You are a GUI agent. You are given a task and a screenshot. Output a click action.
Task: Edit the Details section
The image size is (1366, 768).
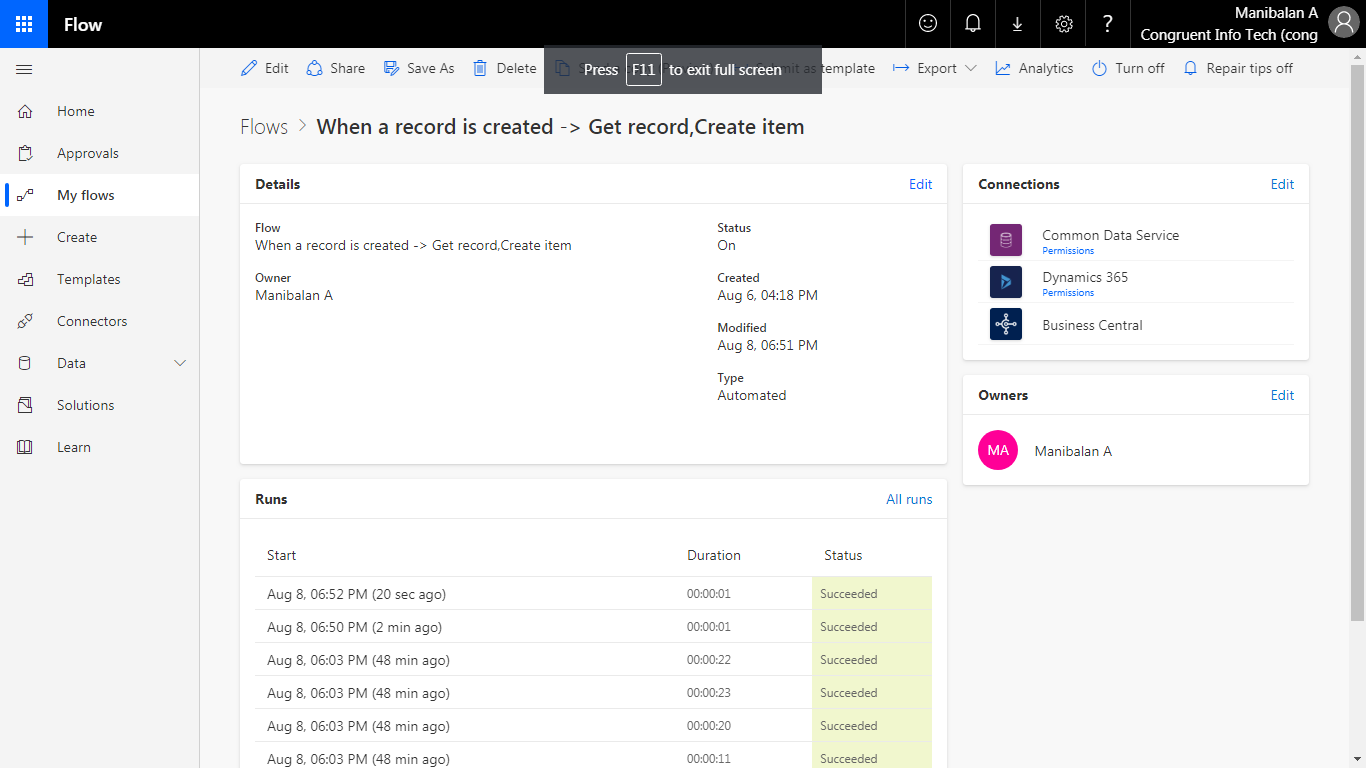(921, 184)
